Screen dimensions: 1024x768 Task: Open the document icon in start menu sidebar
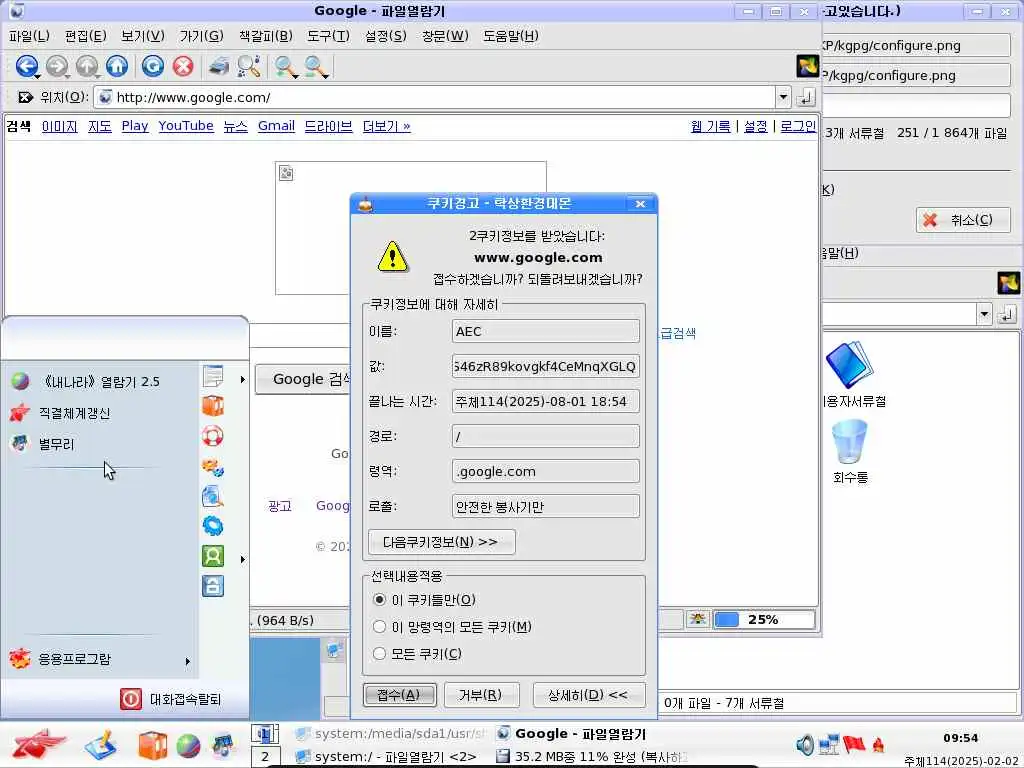point(213,376)
